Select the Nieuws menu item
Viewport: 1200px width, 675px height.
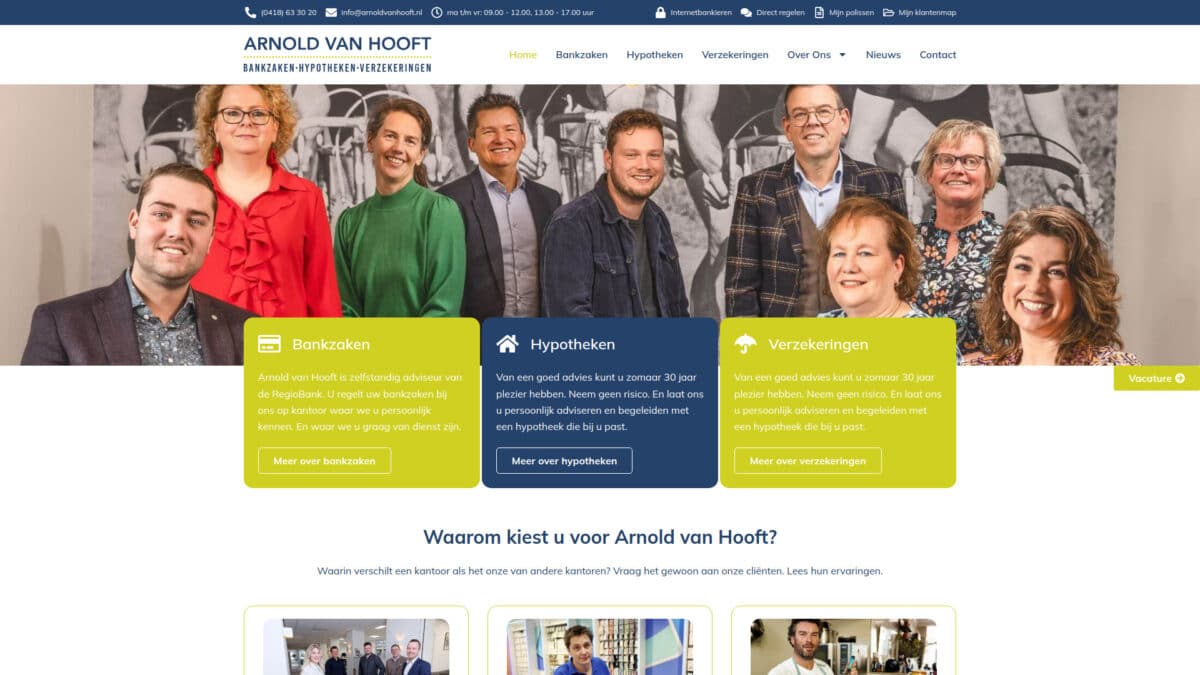click(x=883, y=55)
